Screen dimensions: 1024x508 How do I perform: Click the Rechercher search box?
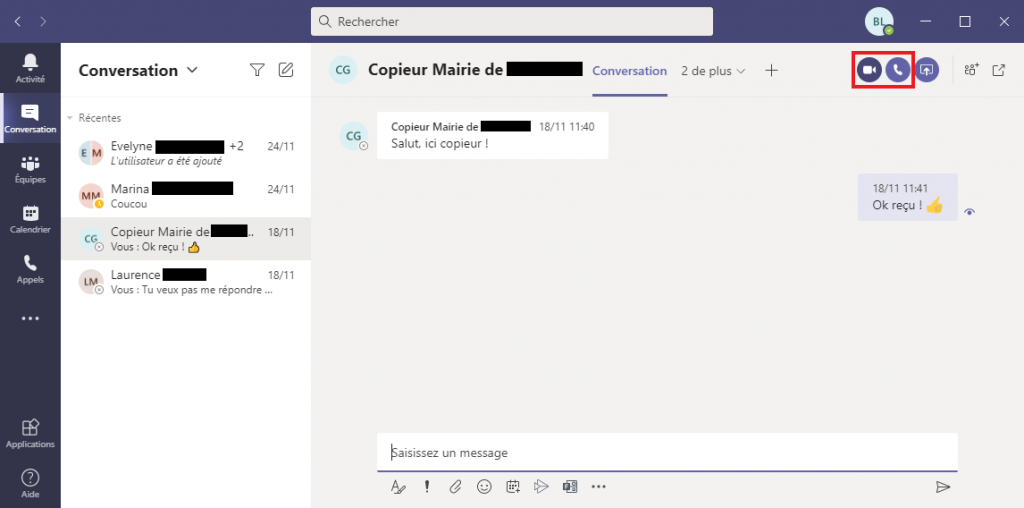coord(511,22)
